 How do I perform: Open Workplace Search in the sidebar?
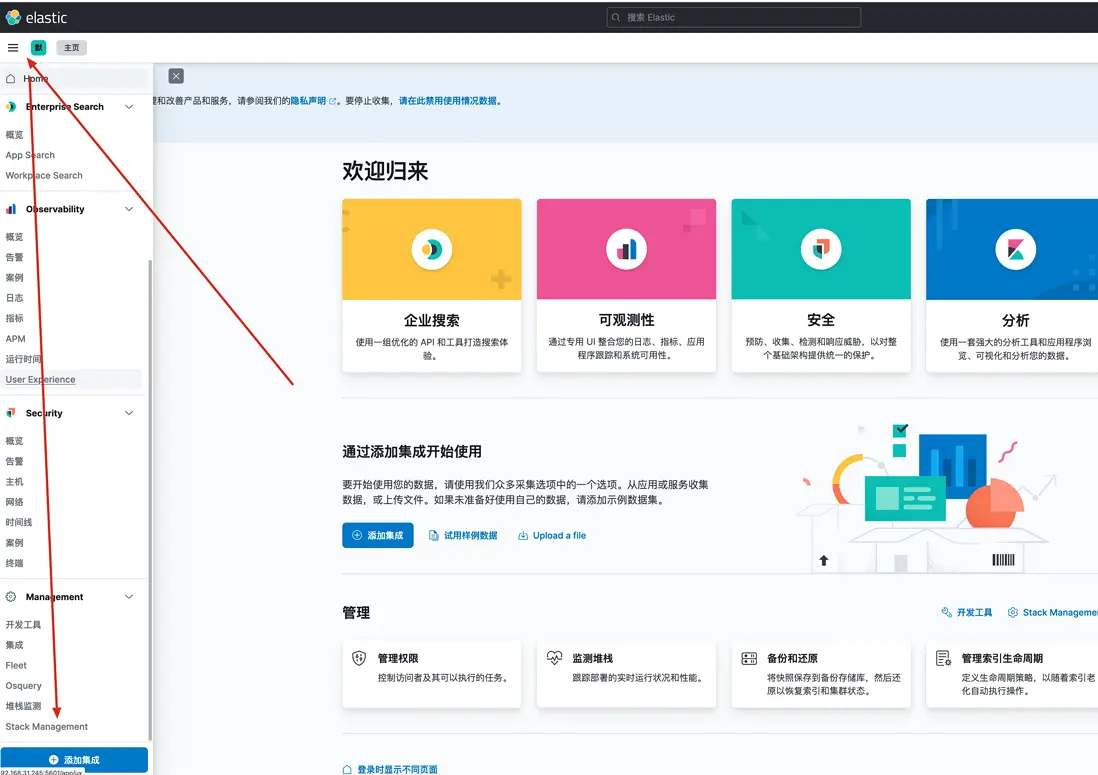point(44,175)
